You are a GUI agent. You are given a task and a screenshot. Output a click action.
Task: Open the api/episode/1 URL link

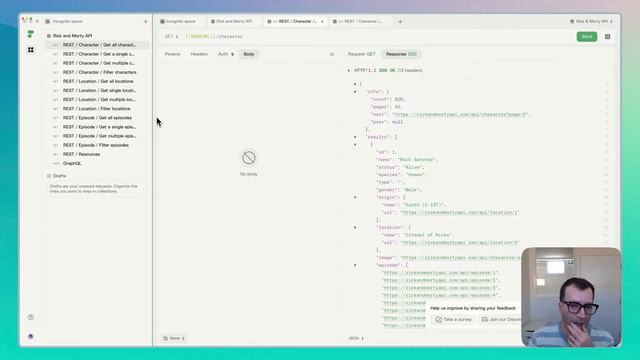pyautogui.click(x=440, y=273)
